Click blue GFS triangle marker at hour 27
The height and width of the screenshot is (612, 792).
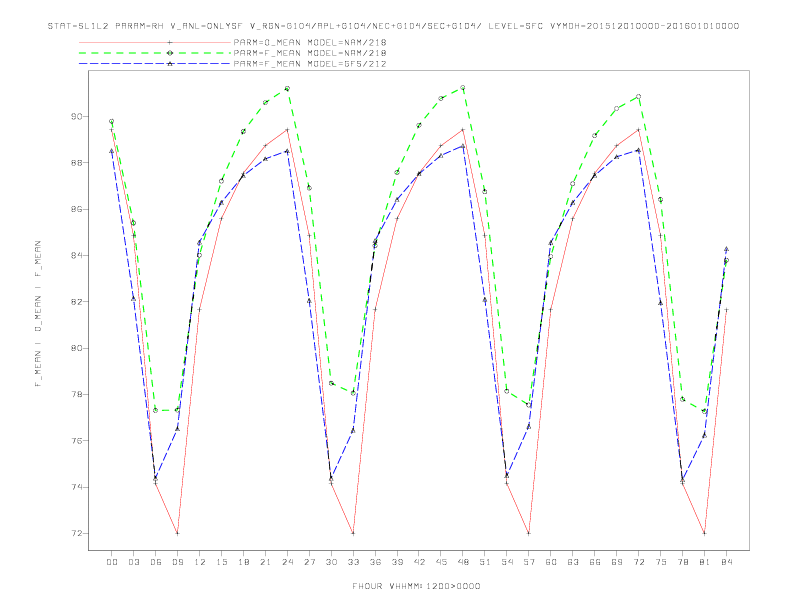(x=309, y=301)
